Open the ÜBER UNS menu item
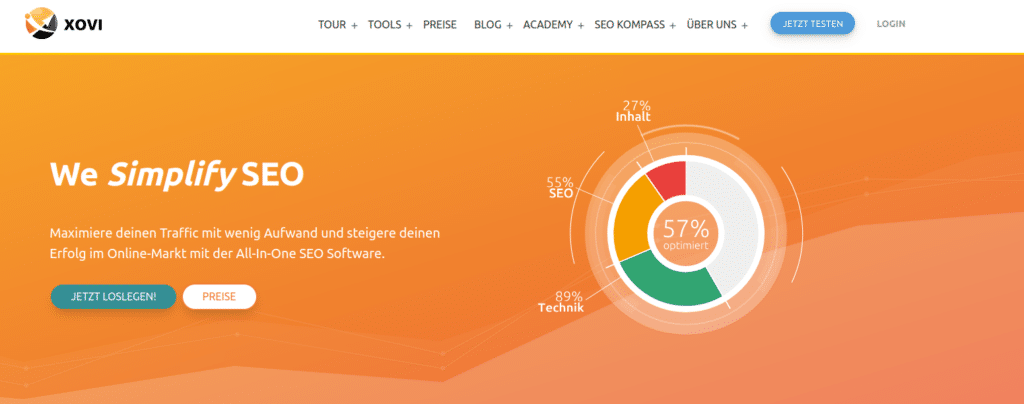Image resolution: width=1024 pixels, height=404 pixels. pos(712,25)
